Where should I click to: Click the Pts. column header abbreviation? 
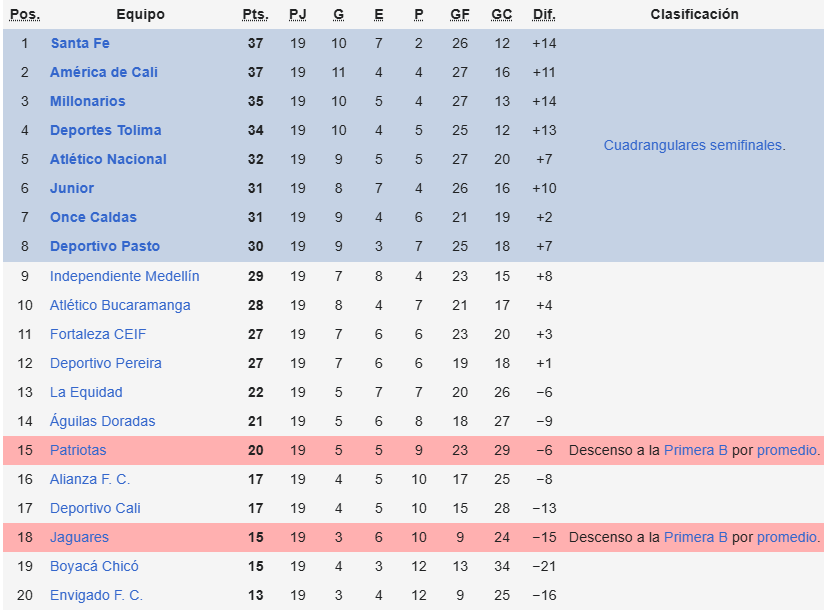click(255, 15)
